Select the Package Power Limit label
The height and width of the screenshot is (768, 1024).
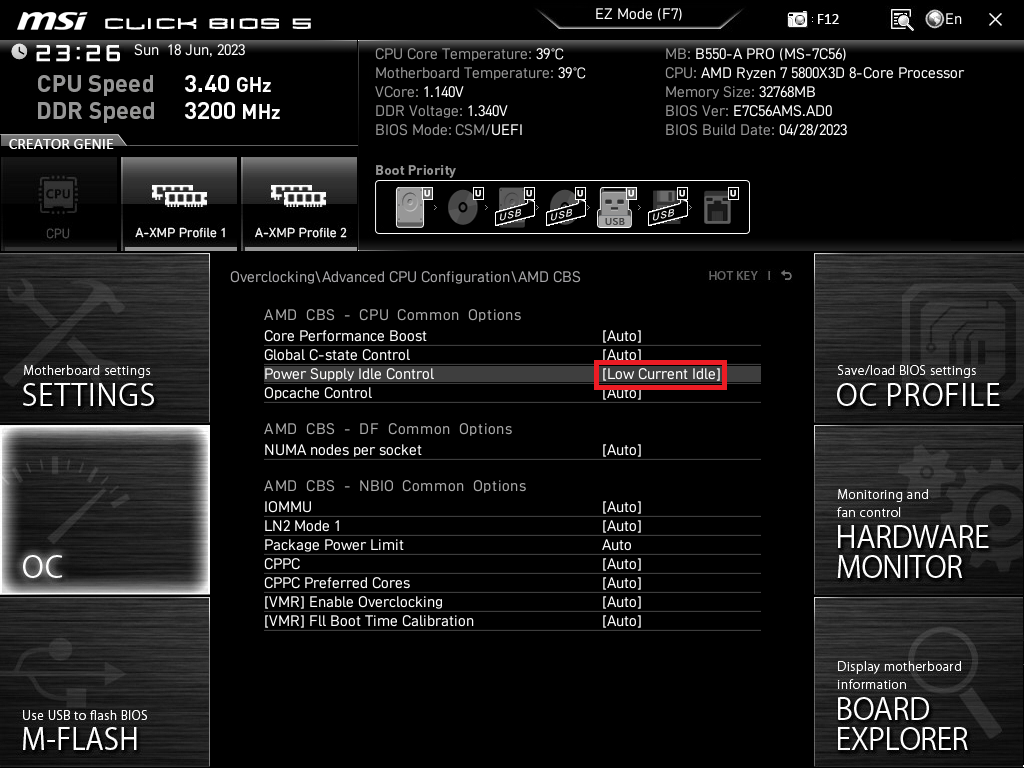[x=334, y=545]
